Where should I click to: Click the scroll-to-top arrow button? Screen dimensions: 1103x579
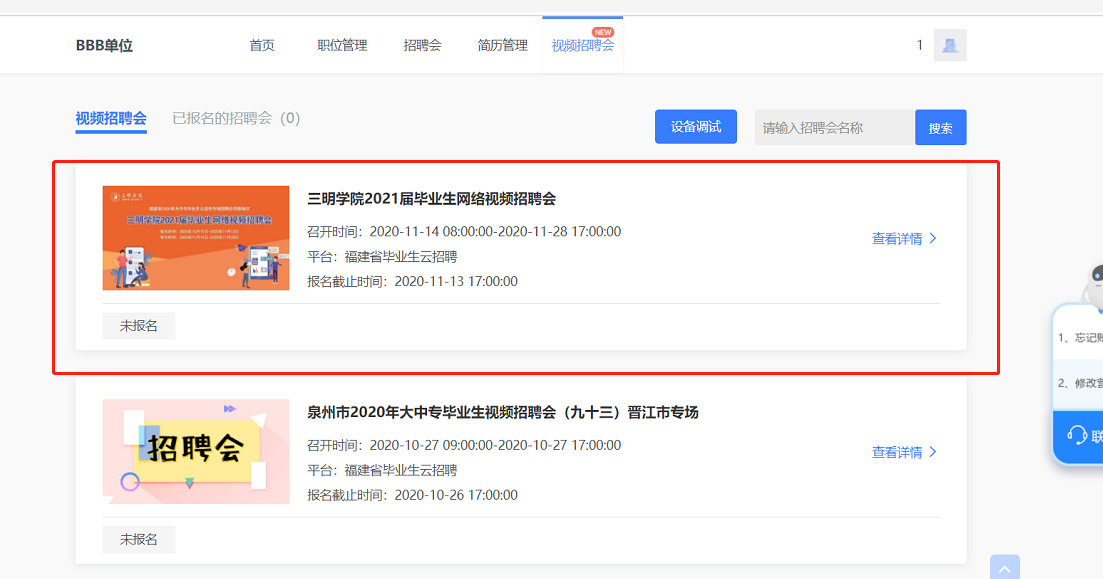[x=1004, y=567]
